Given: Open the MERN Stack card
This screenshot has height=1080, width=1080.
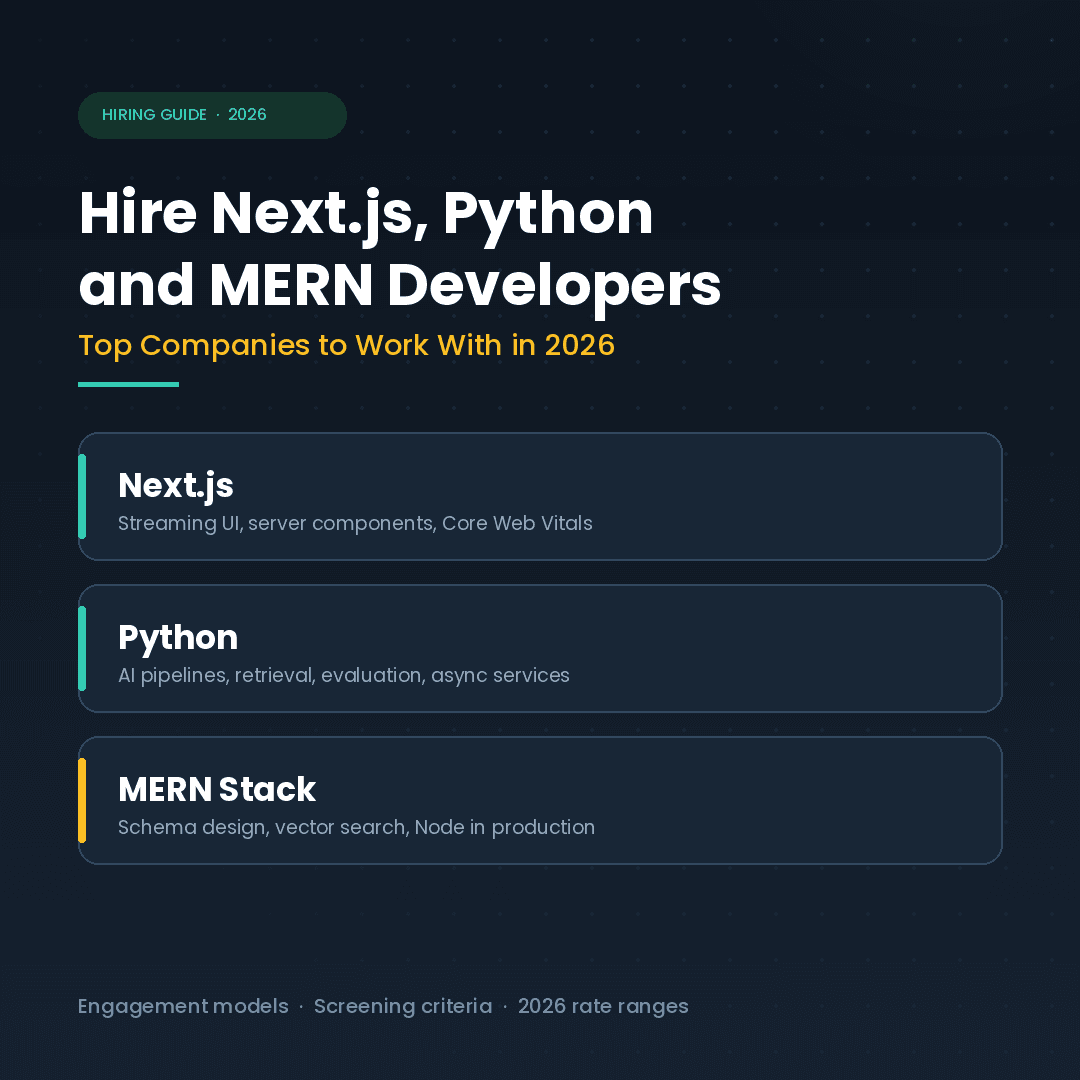Looking at the screenshot, I should tap(540, 800).
